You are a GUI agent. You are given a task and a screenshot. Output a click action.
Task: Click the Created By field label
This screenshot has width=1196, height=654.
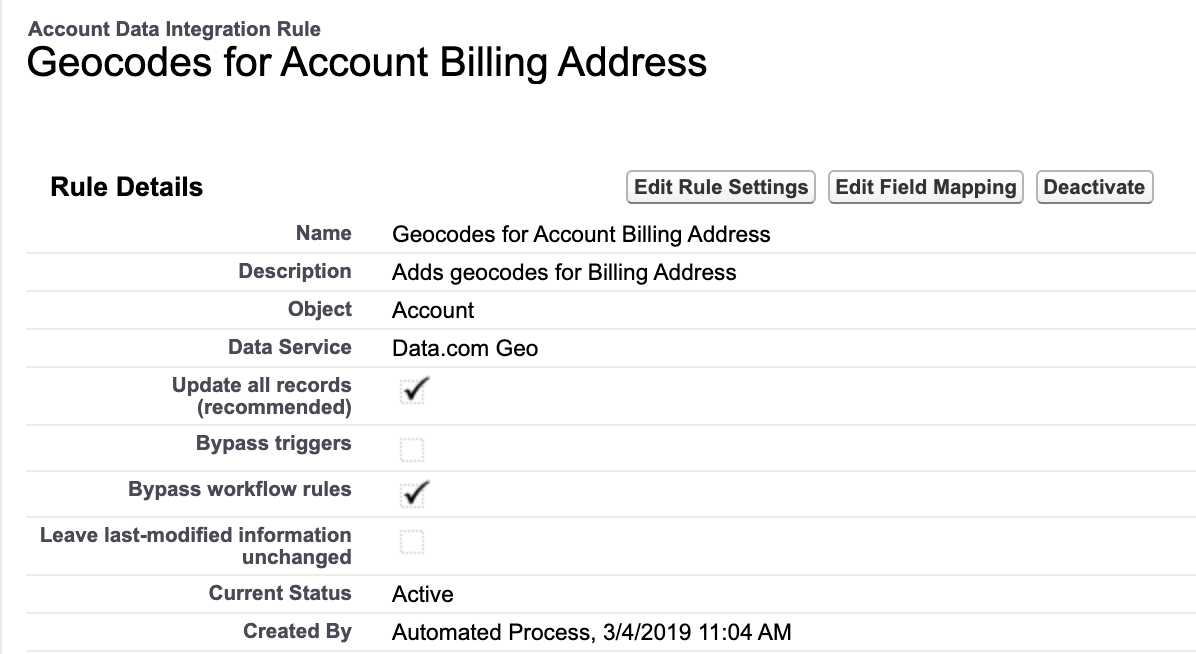pyautogui.click(x=297, y=631)
